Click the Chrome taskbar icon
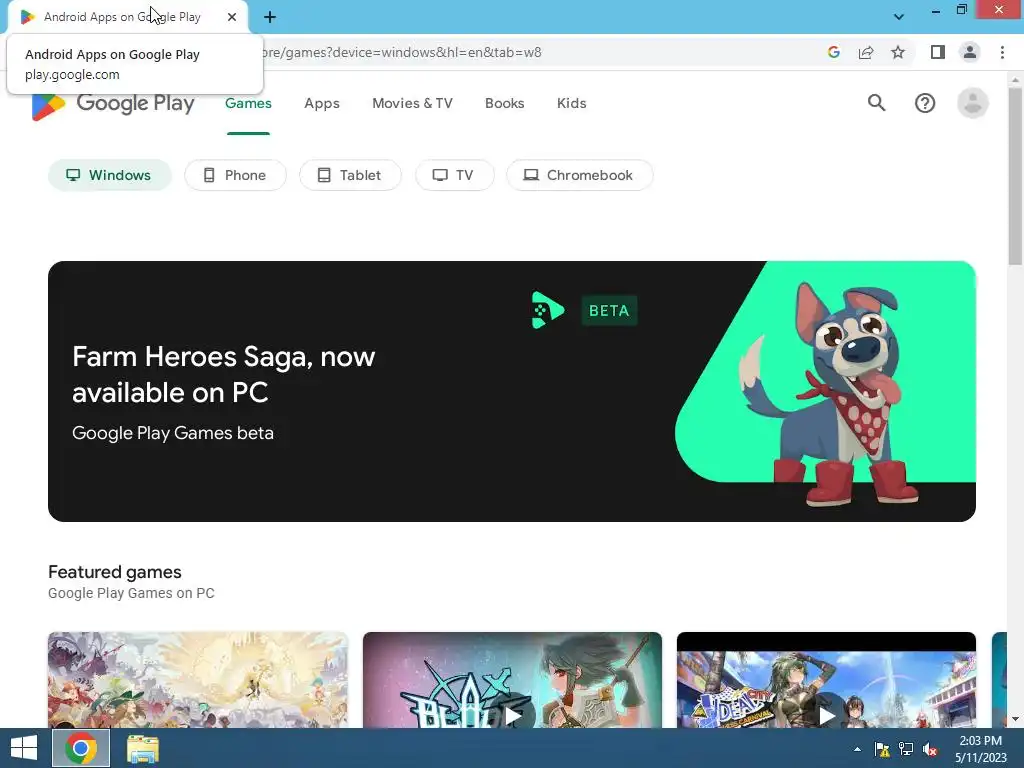This screenshot has height=768, width=1024. (x=81, y=748)
